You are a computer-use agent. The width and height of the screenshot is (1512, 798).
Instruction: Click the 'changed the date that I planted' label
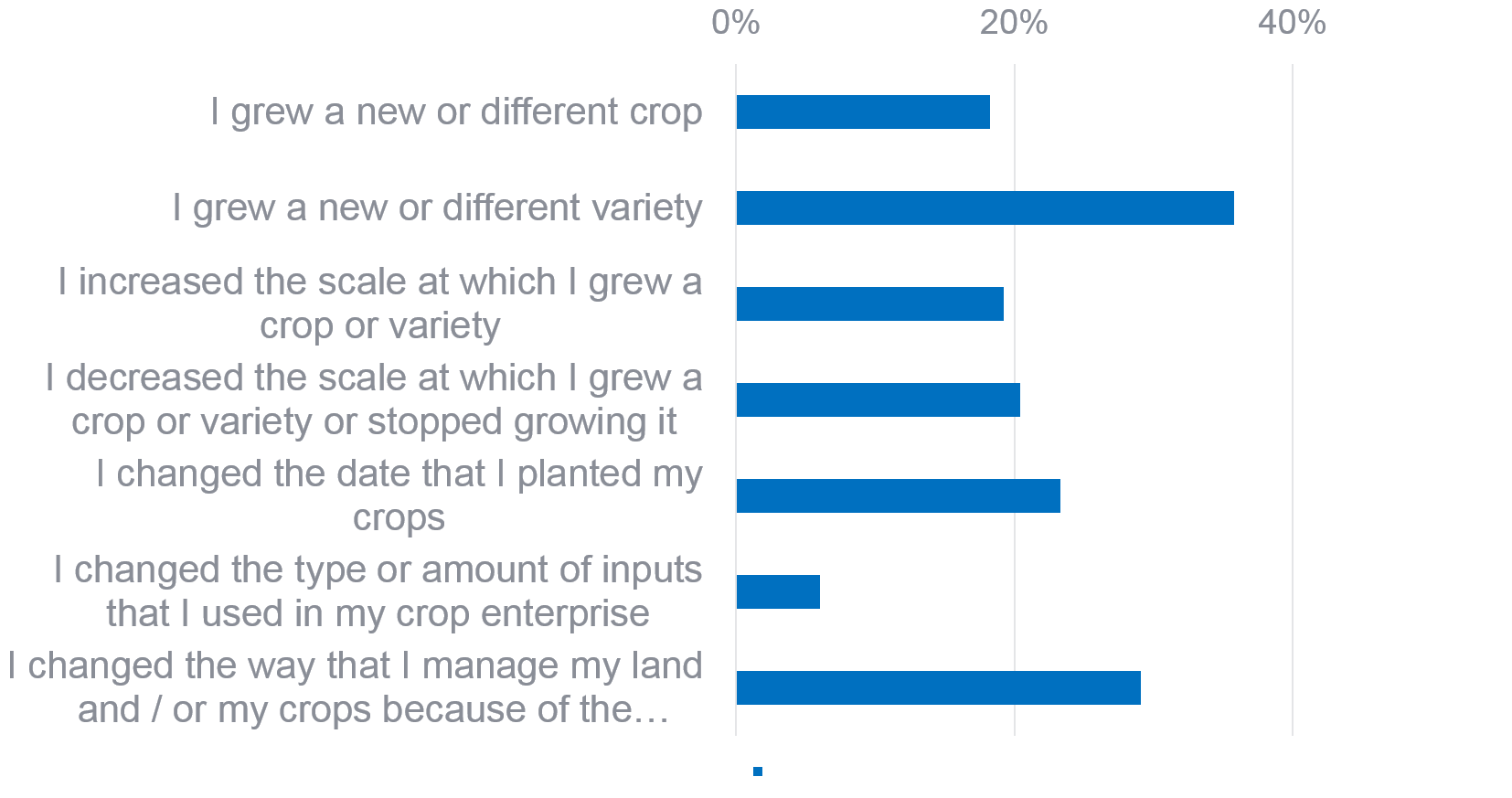tap(399, 495)
